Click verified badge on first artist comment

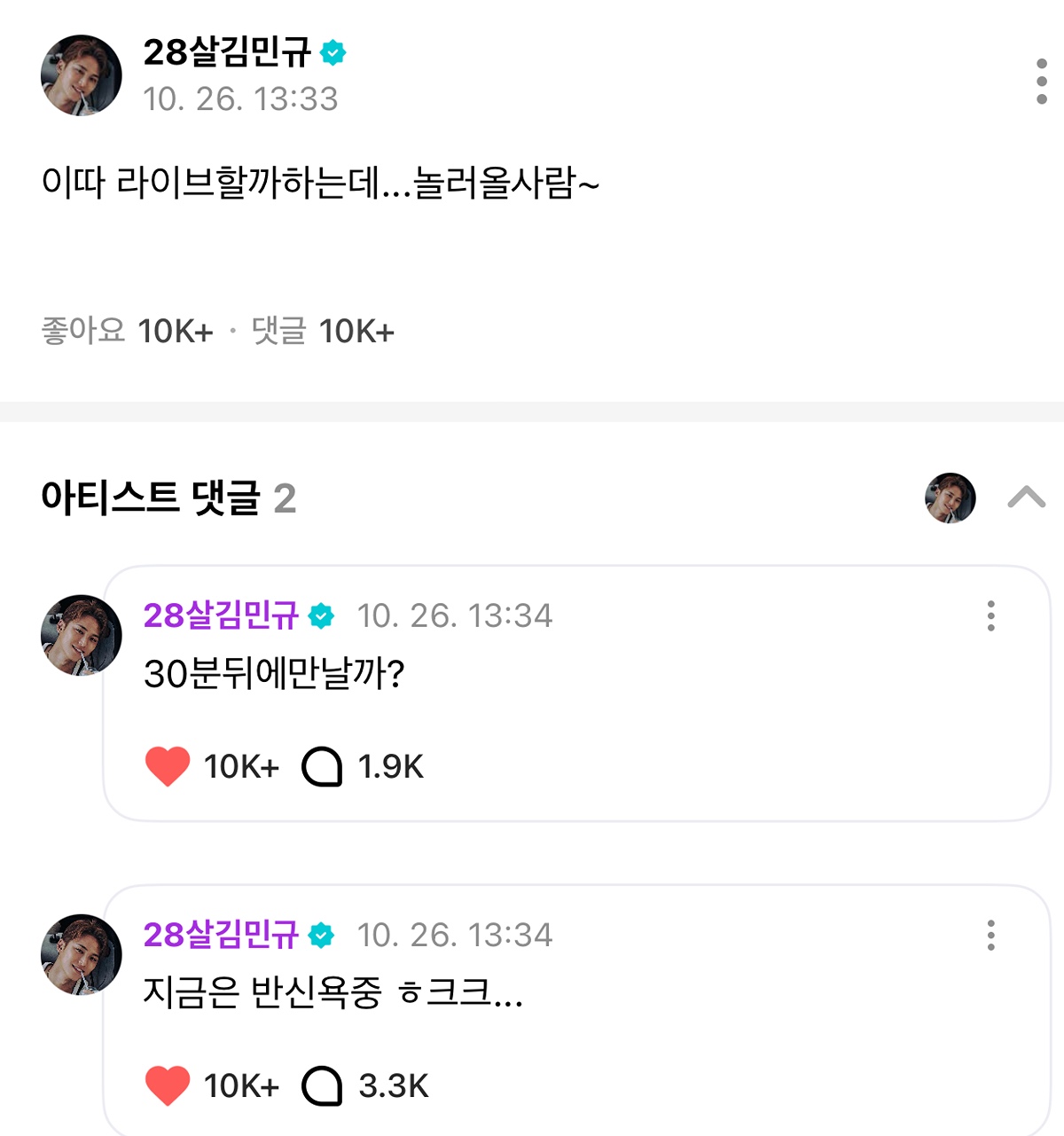tap(321, 615)
